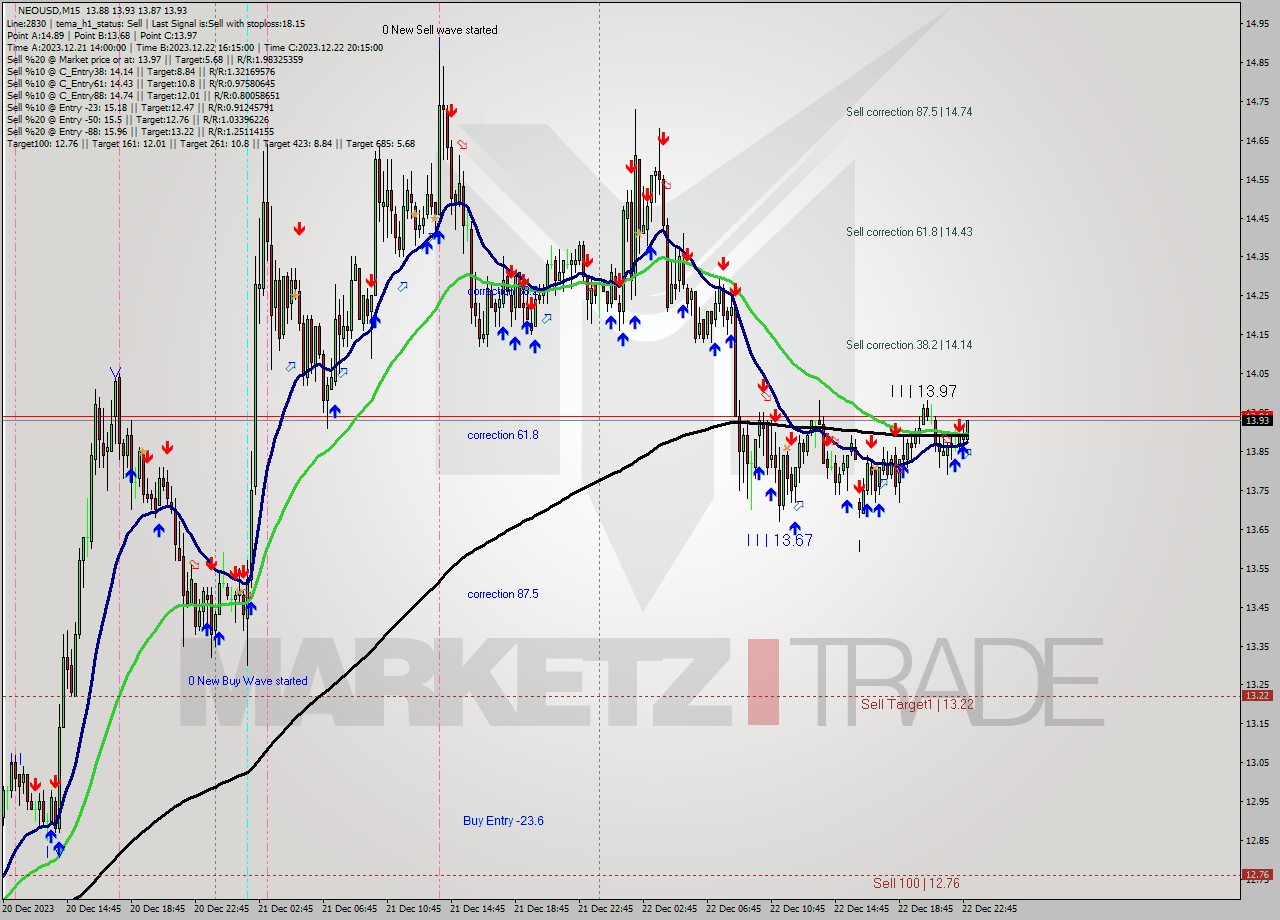This screenshot has height=920, width=1280.
Task: Click the '20 Dec 14:45' time axis label
Action: pyautogui.click(x=94, y=909)
